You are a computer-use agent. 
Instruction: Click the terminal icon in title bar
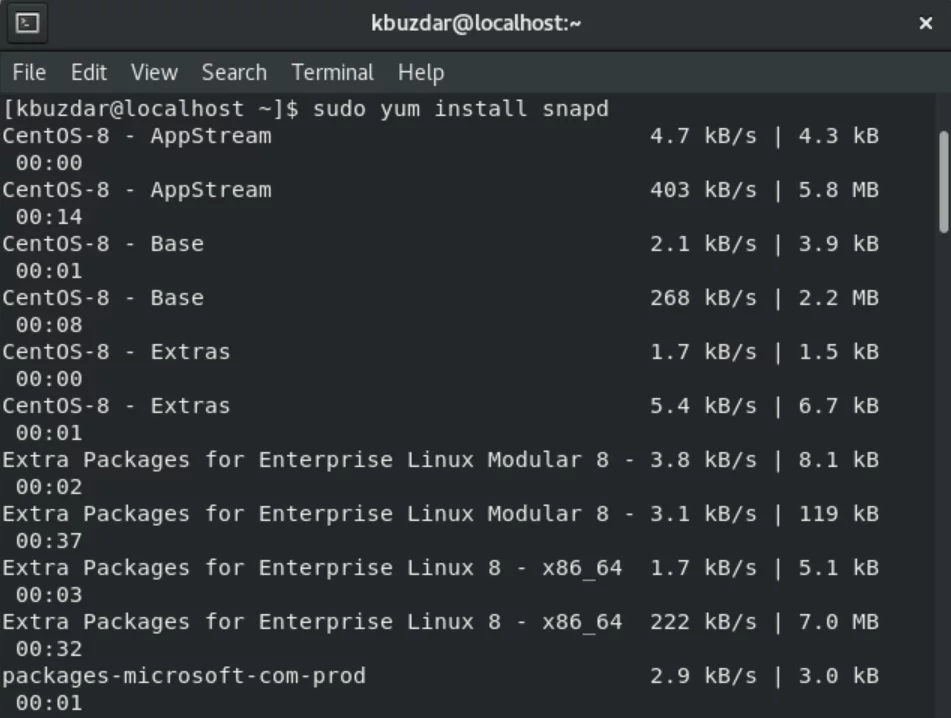point(27,24)
